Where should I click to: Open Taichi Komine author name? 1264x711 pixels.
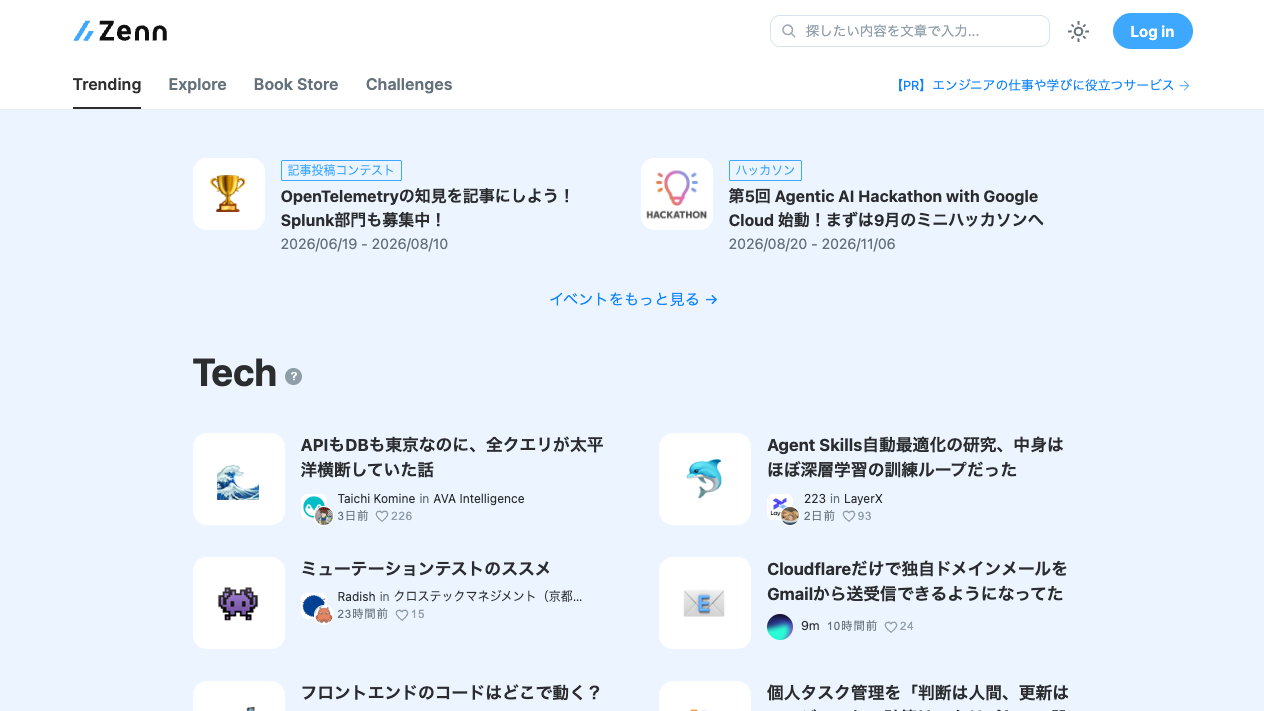376,499
